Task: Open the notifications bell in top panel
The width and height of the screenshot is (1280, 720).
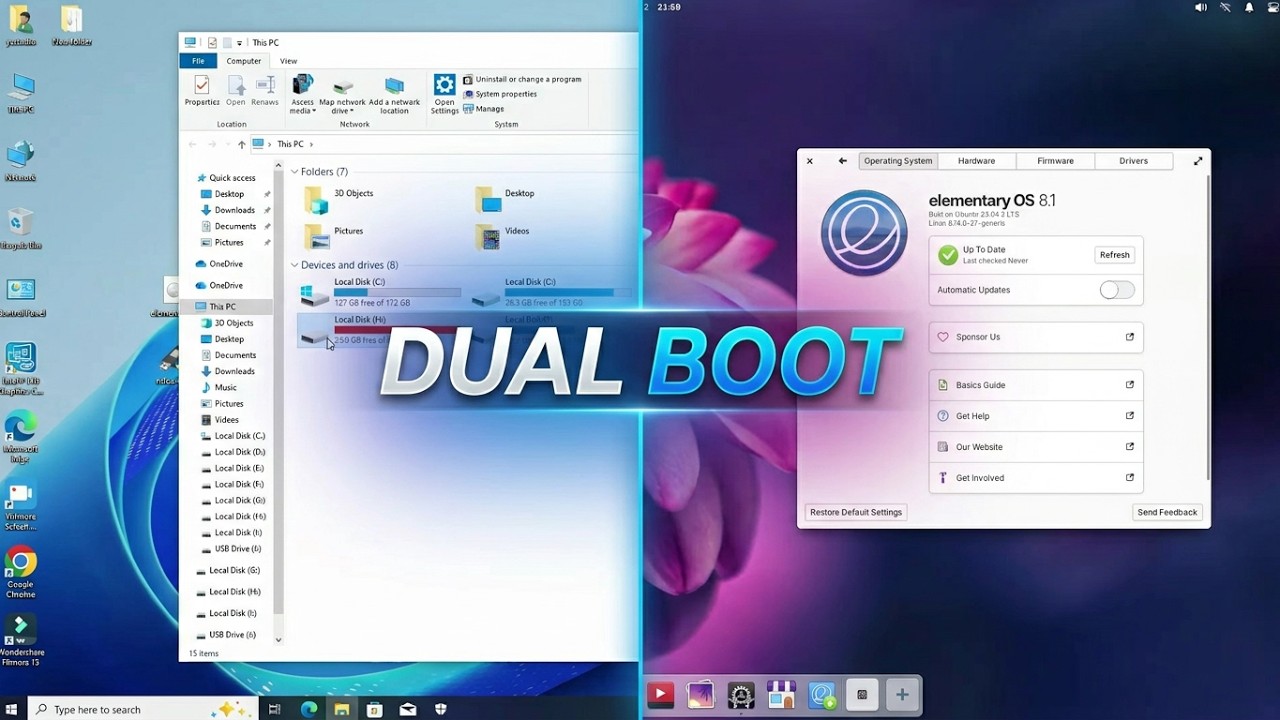Action: pyautogui.click(x=1249, y=7)
